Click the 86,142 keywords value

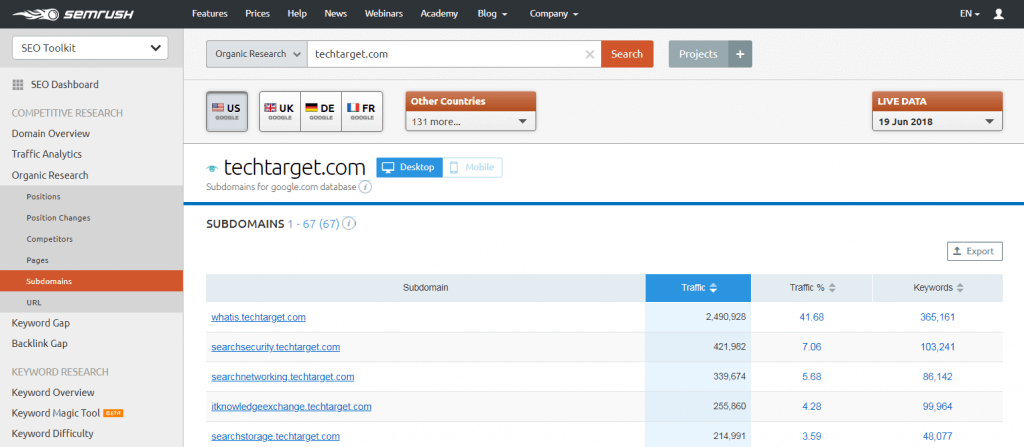(x=937, y=376)
